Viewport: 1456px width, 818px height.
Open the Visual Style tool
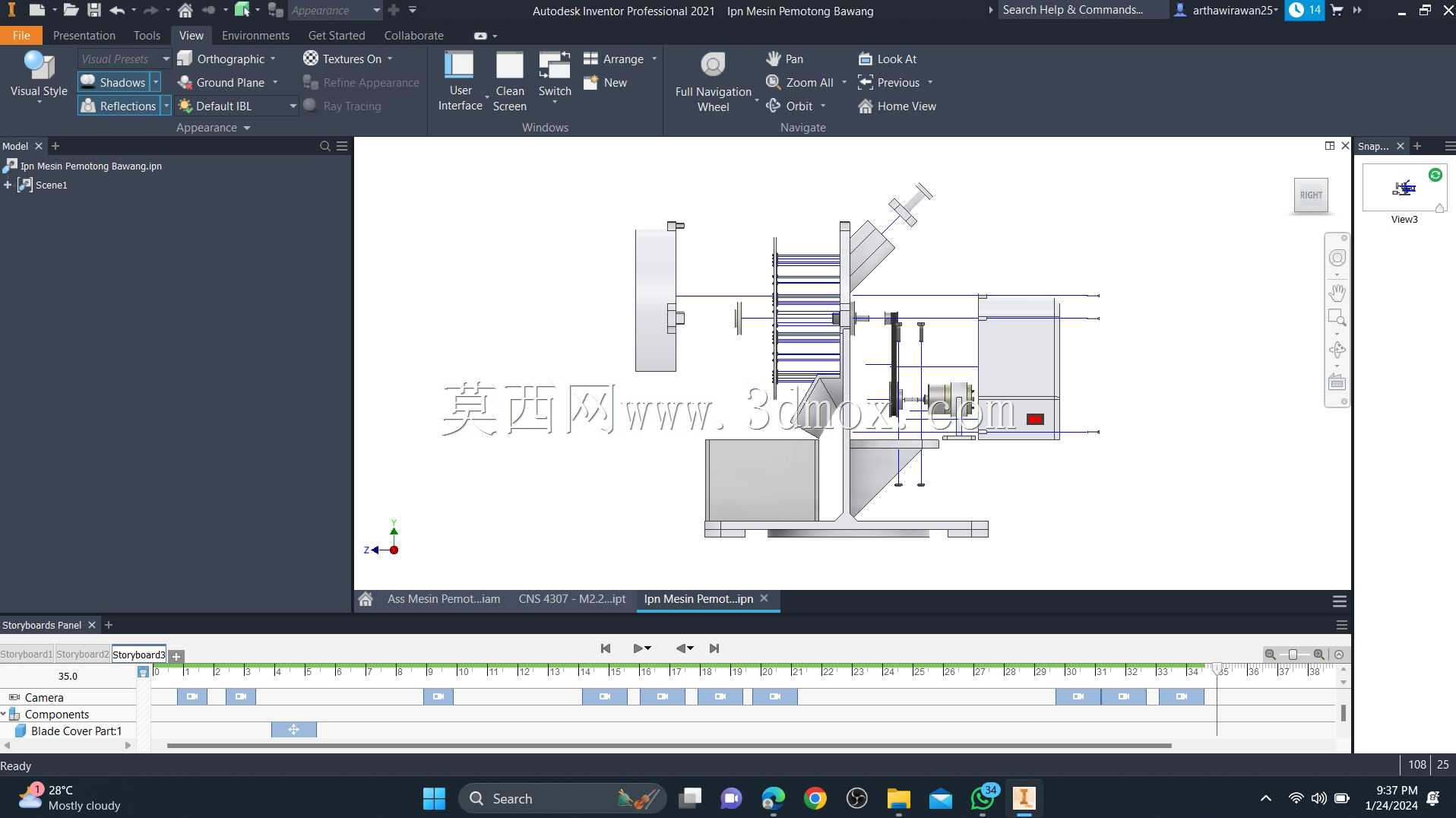pyautogui.click(x=39, y=75)
